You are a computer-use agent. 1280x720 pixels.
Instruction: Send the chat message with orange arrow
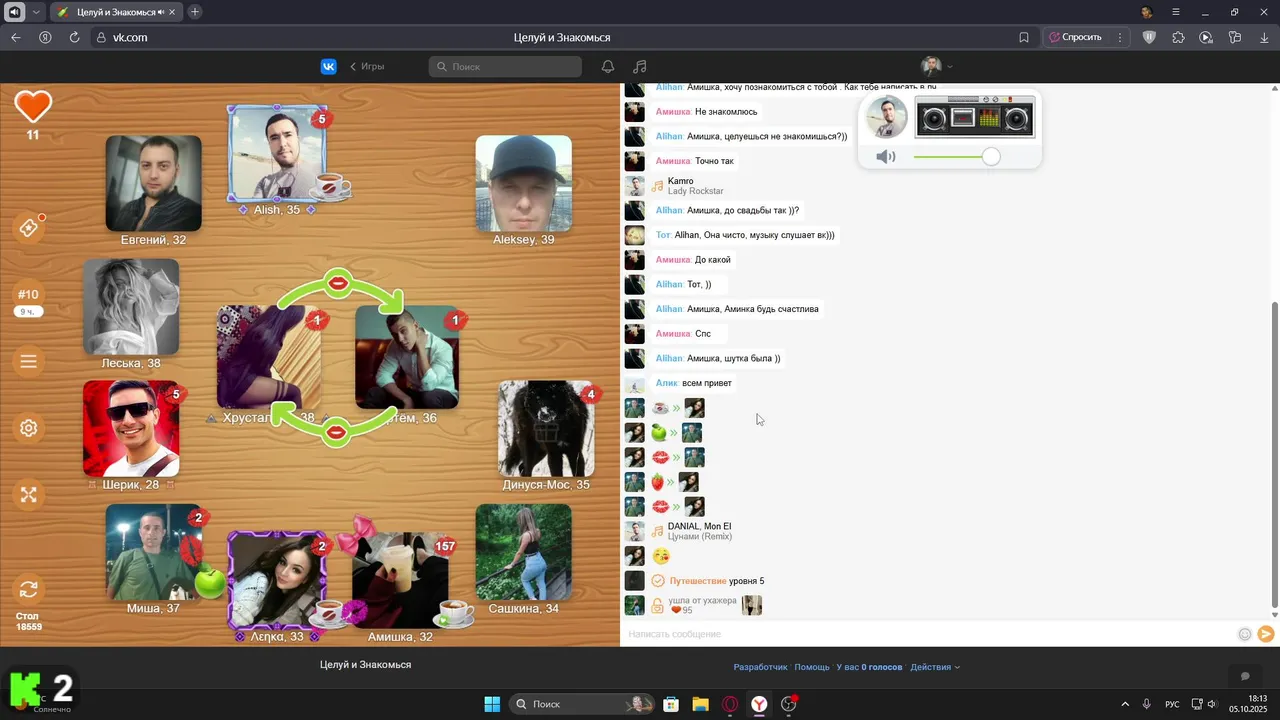click(1266, 634)
